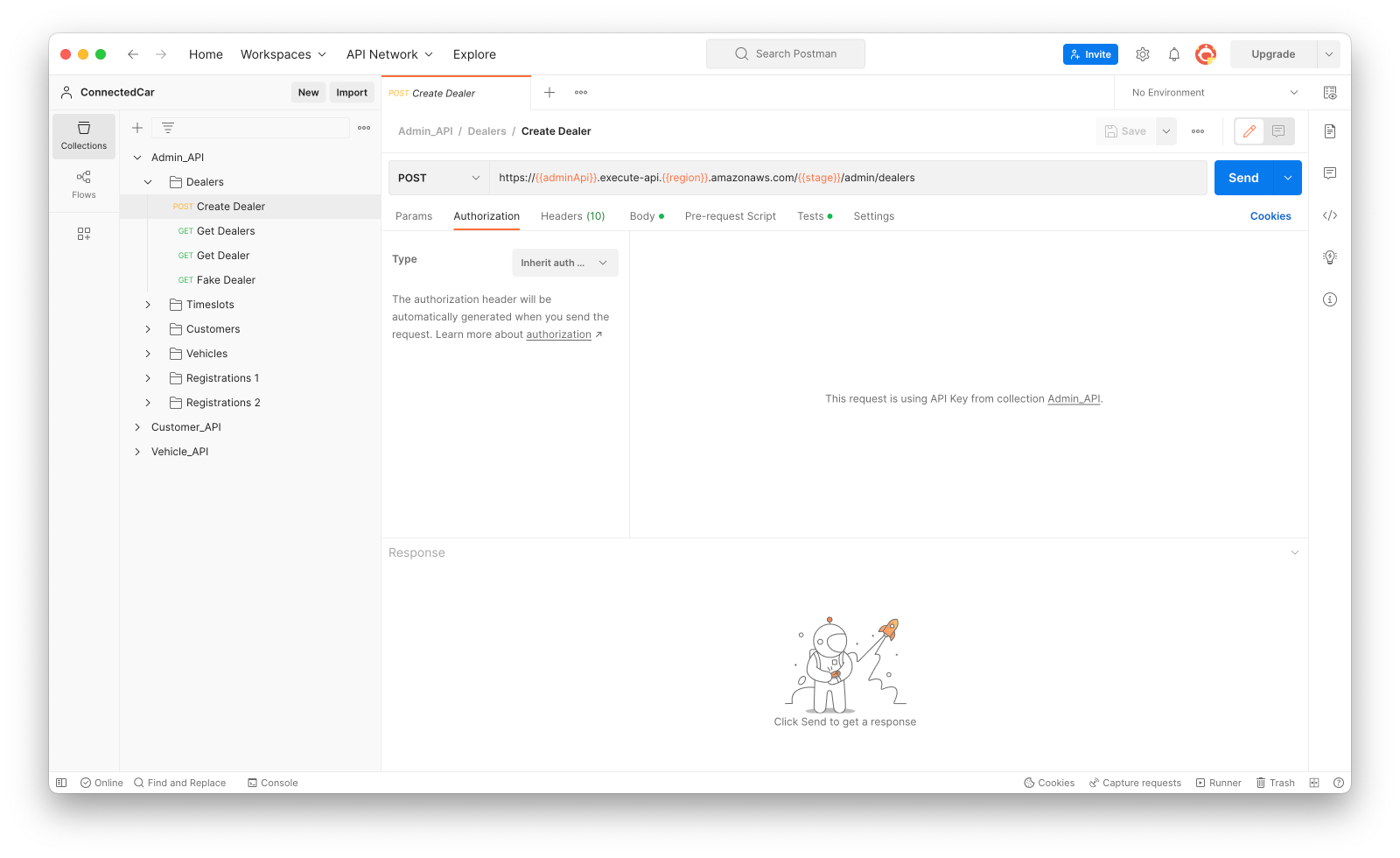Switch to the Pre-request Script tab
Screen dimensions: 1400x858
[731, 216]
